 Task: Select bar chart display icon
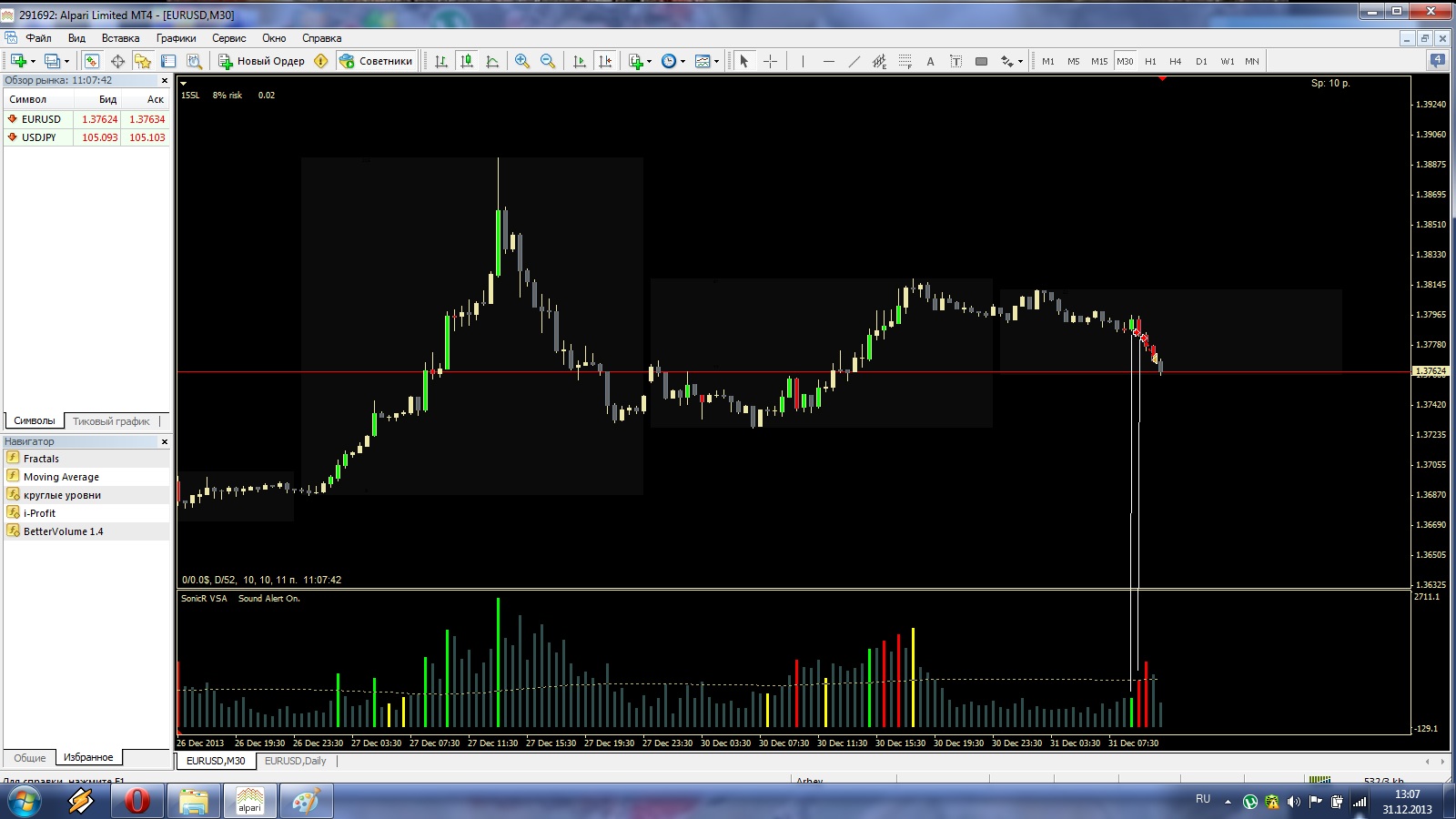[x=441, y=61]
